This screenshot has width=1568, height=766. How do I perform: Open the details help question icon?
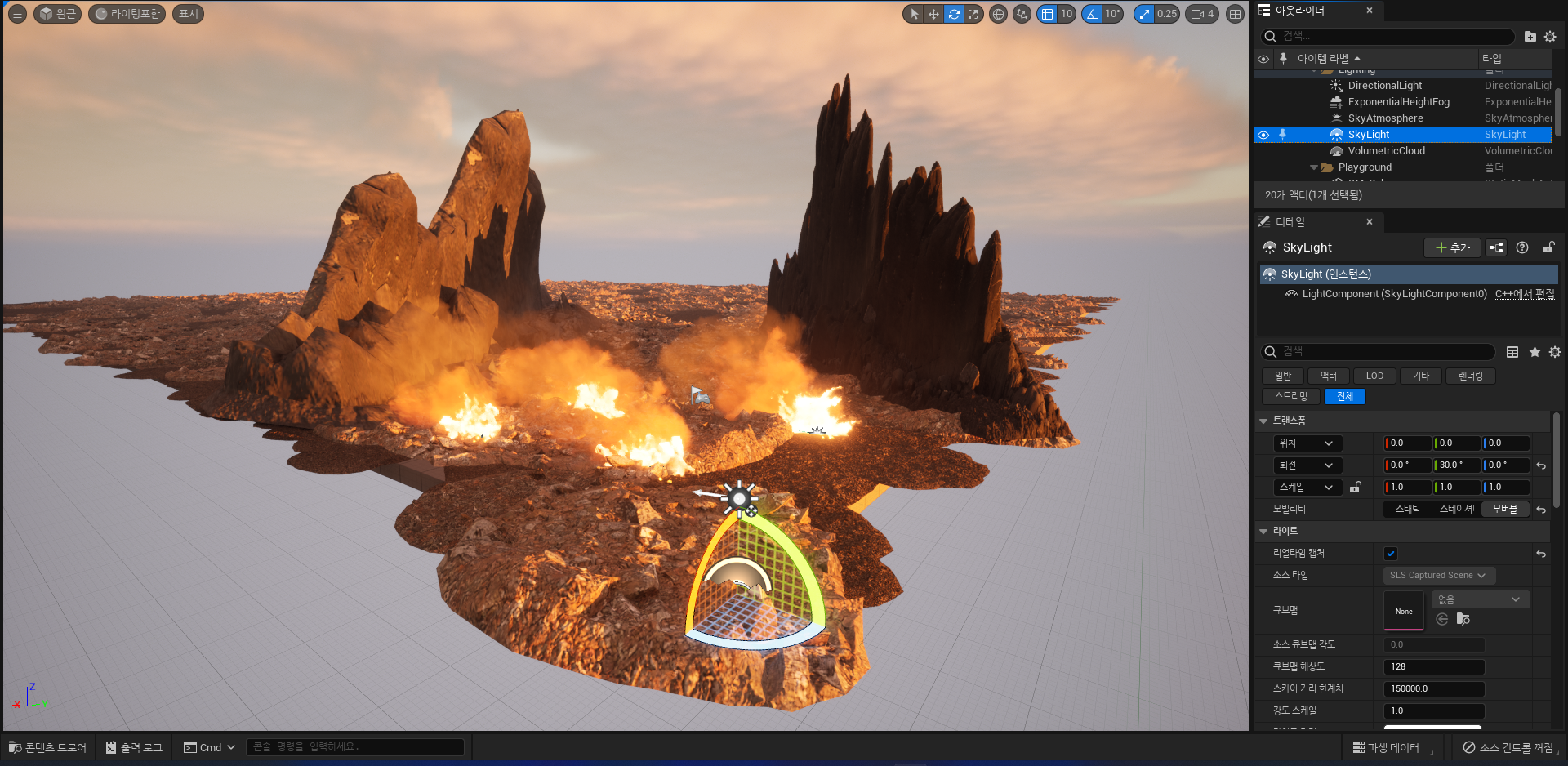click(x=1522, y=247)
